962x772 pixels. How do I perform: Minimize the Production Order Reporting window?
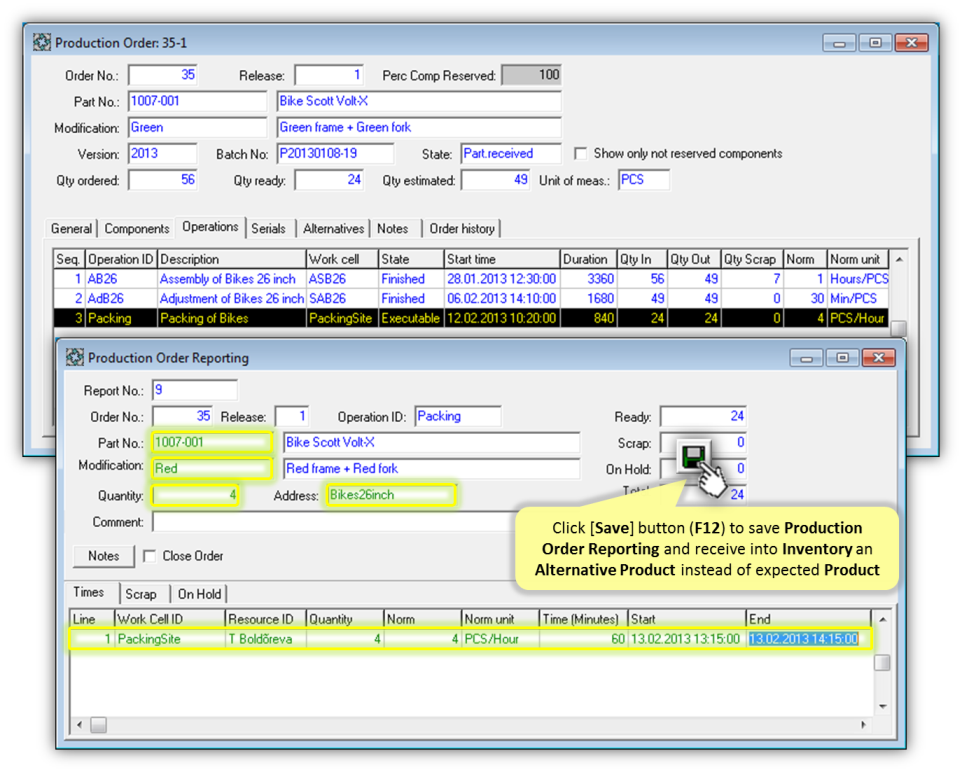coord(806,357)
